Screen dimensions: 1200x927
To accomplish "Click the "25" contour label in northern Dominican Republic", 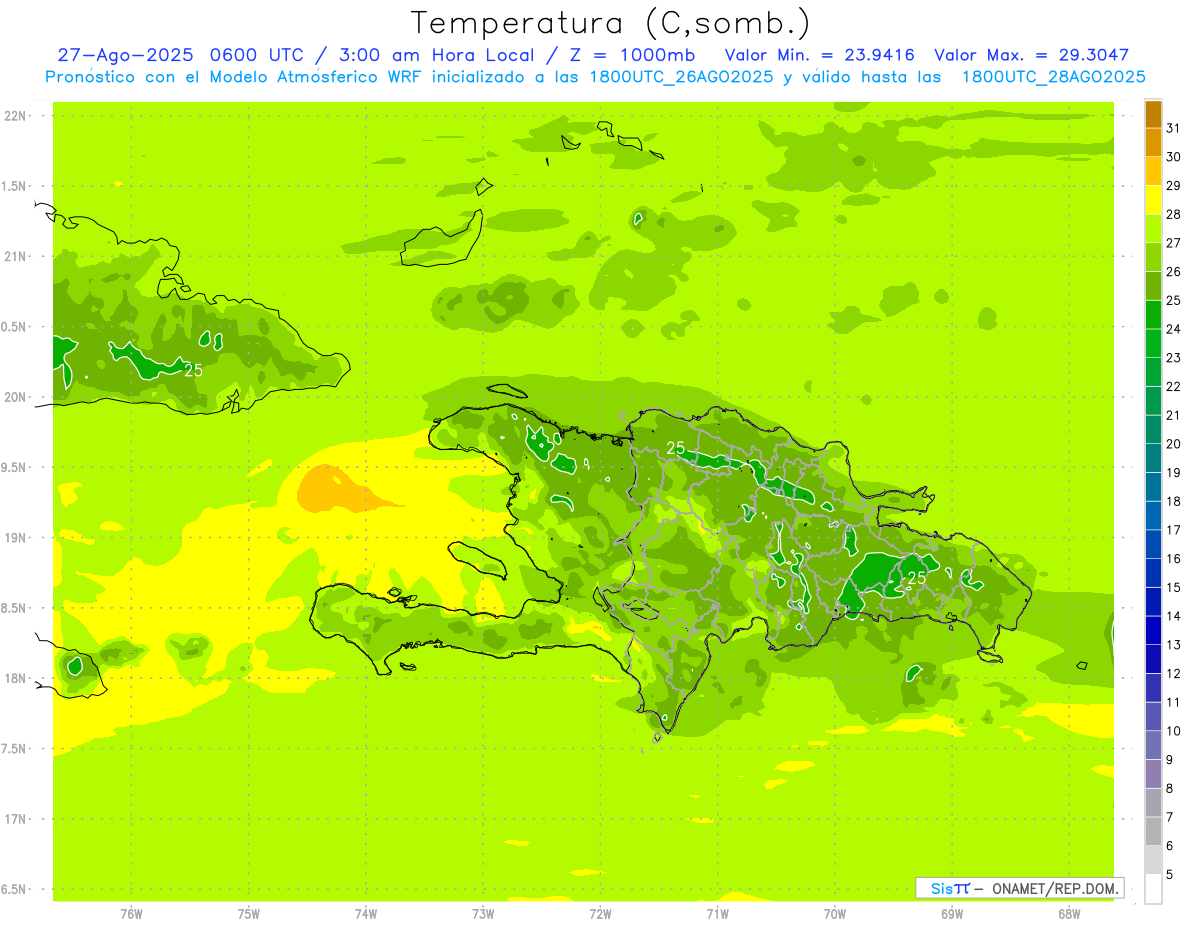I will 676,448.
